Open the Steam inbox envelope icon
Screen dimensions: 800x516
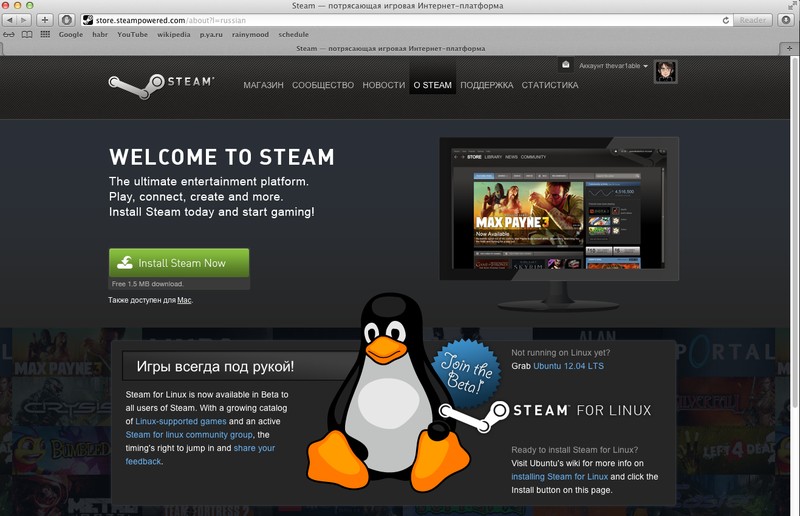click(x=565, y=65)
